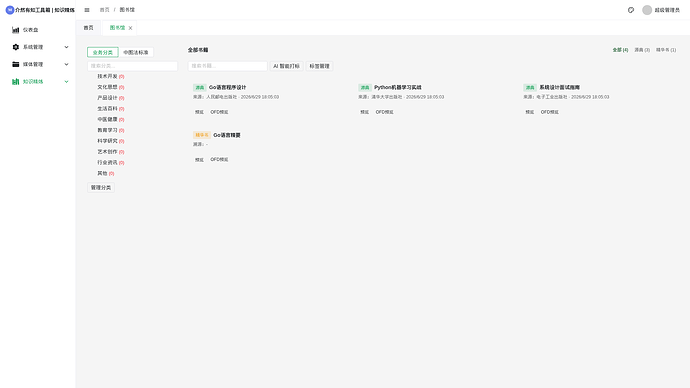Click 图书馆 in the breadcrumb

(127, 10)
